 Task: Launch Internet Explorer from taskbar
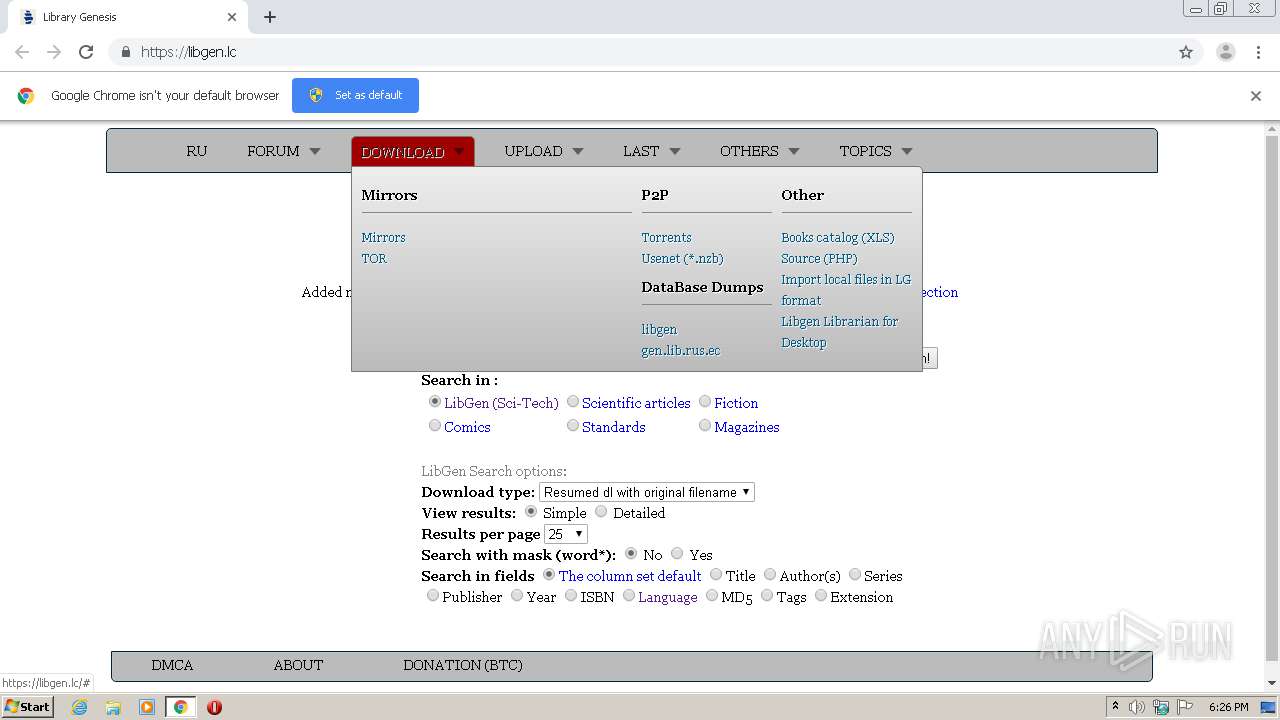[x=80, y=707]
